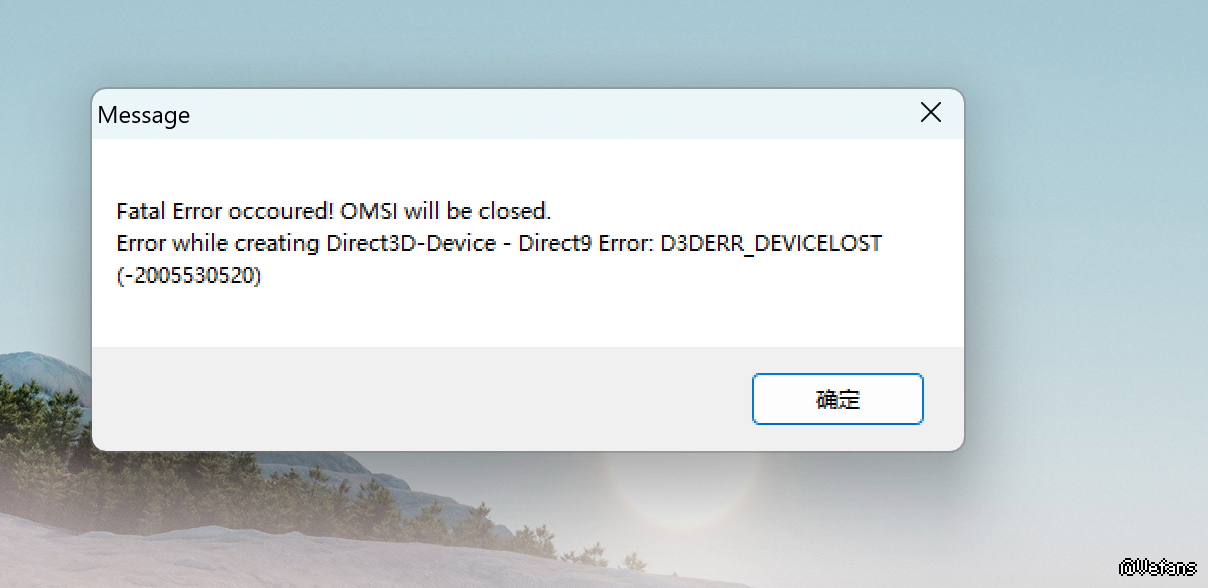Click the "Message" dialog title text
Viewport: 1208px width, 588px height.
pyautogui.click(x=144, y=115)
